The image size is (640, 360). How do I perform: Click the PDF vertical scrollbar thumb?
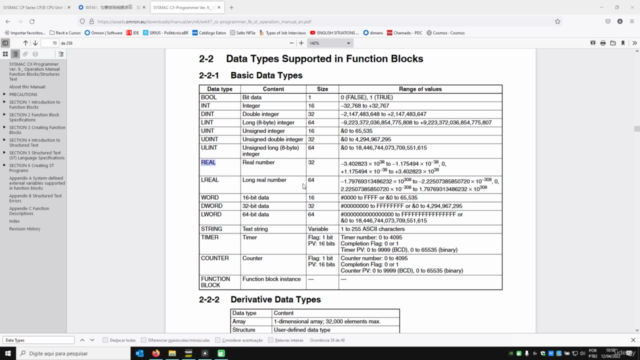(x=637, y=129)
